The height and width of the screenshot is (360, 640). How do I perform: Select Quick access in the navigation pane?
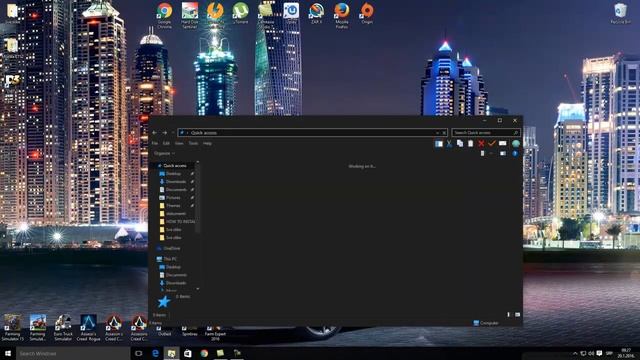[175, 166]
